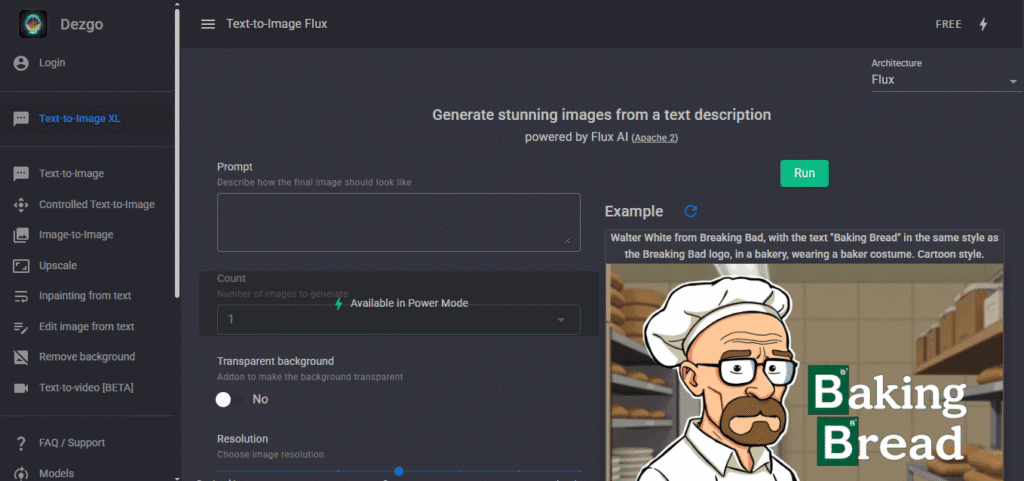This screenshot has width=1024, height=481.
Task: Click the Text-to-Image Flux page title
Action: pyautogui.click(x=277, y=24)
